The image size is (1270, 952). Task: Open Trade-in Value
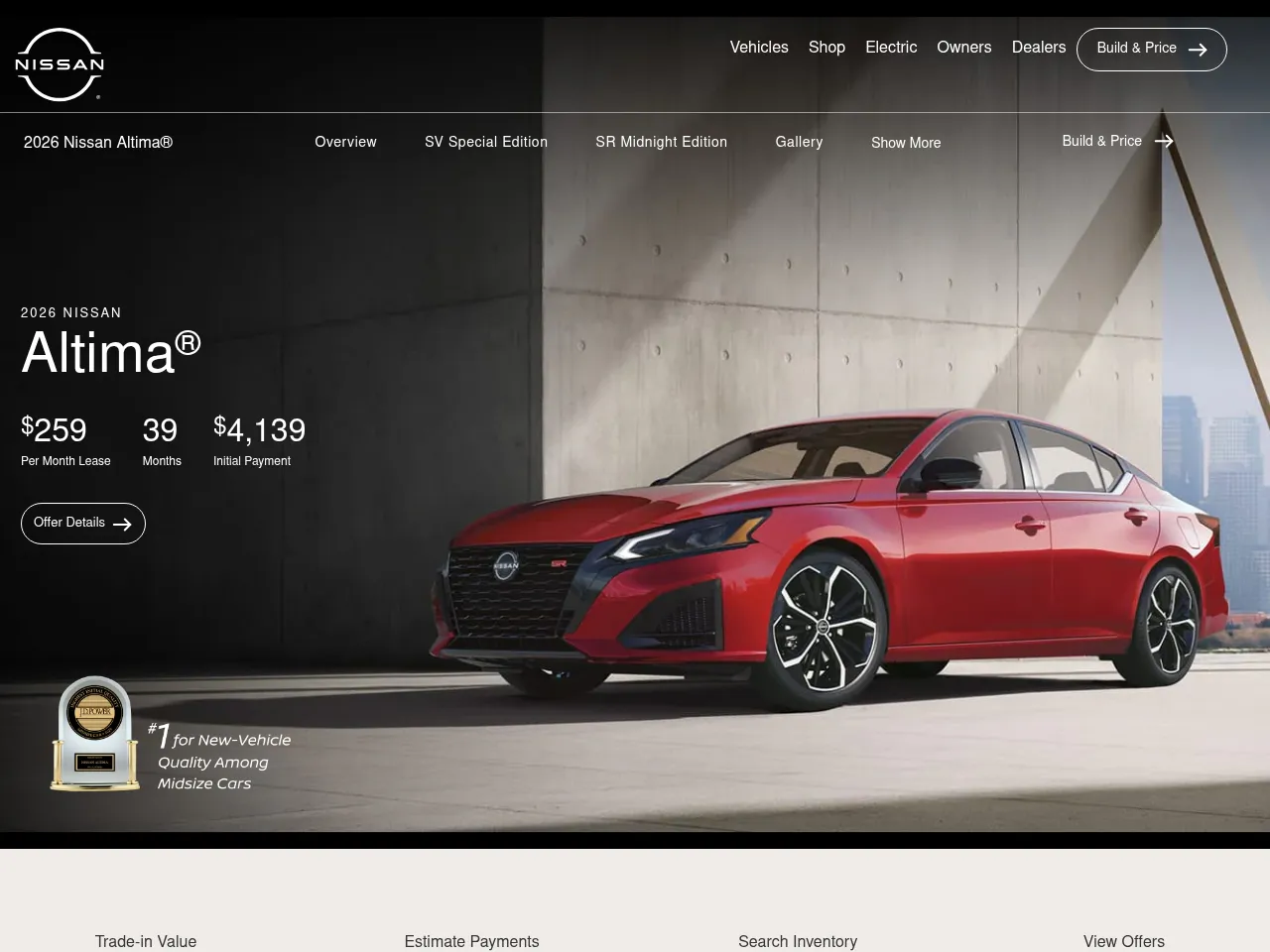tap(145, 941)
